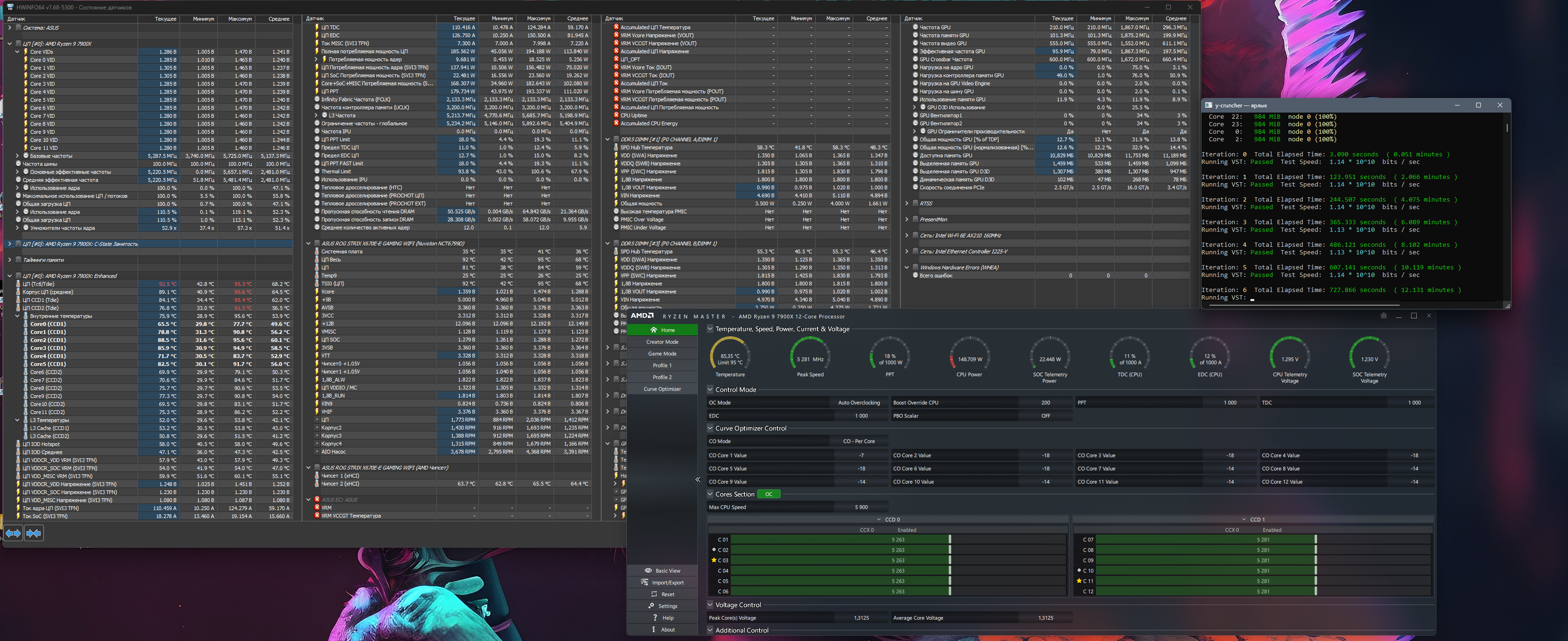Click the About info icon
This screenshot has width=1568, height=641.
click(654, 629)
